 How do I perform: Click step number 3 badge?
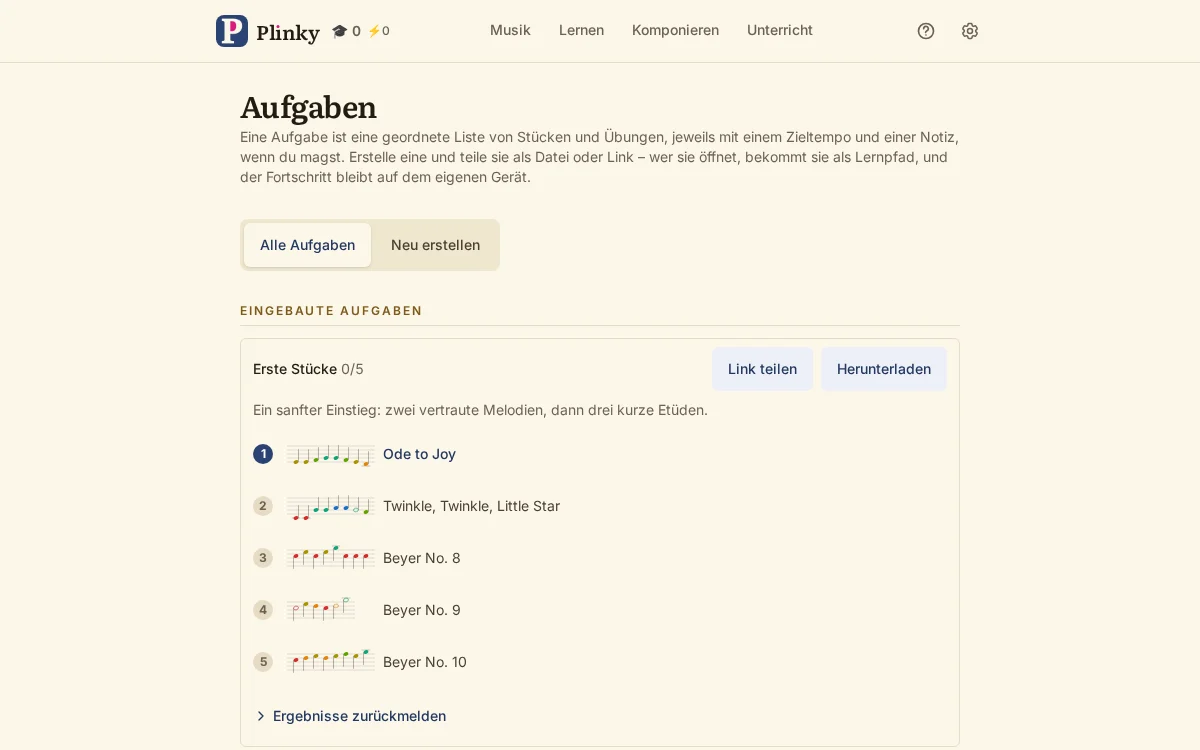point(263,558)
